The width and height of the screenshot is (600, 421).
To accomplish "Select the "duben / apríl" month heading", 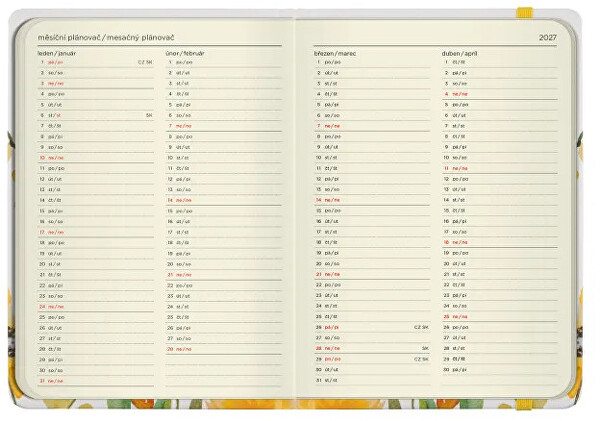I will (x=460, y=54).
